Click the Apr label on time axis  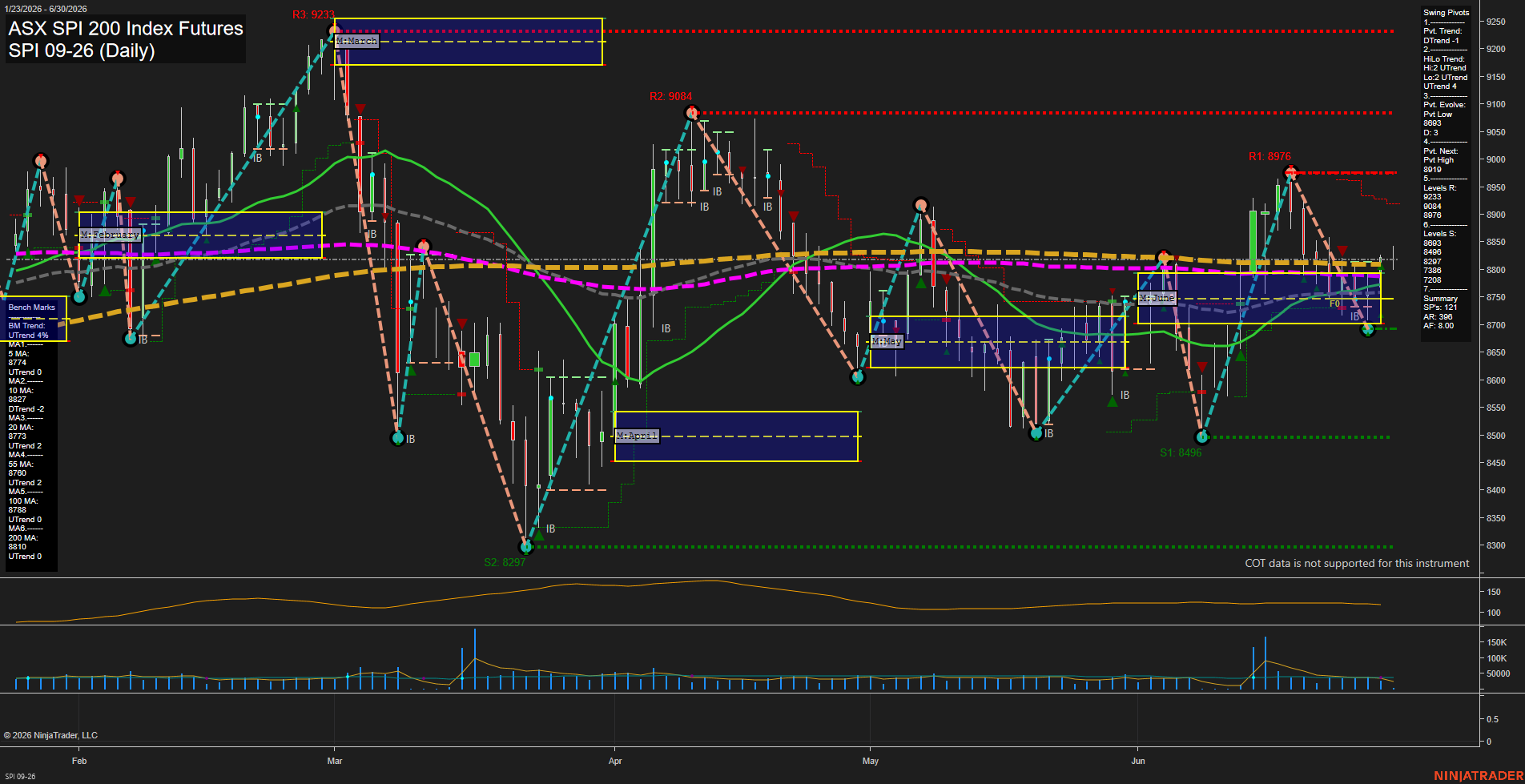pyautogui.click(x=615, y=761)
